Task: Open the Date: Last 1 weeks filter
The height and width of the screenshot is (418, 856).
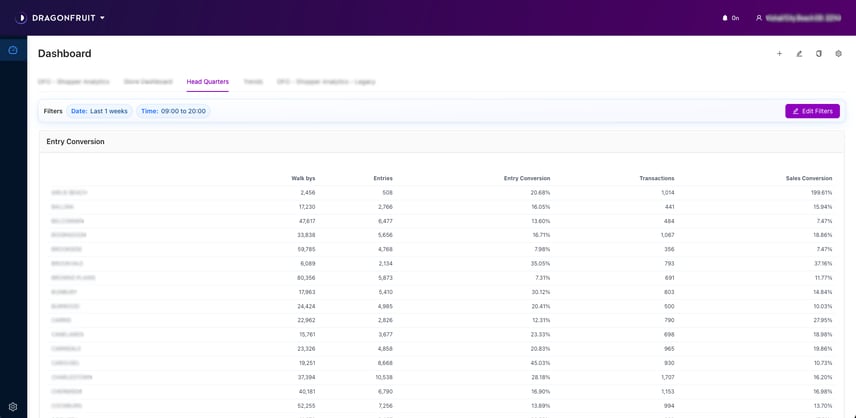Action: (99, 111)
